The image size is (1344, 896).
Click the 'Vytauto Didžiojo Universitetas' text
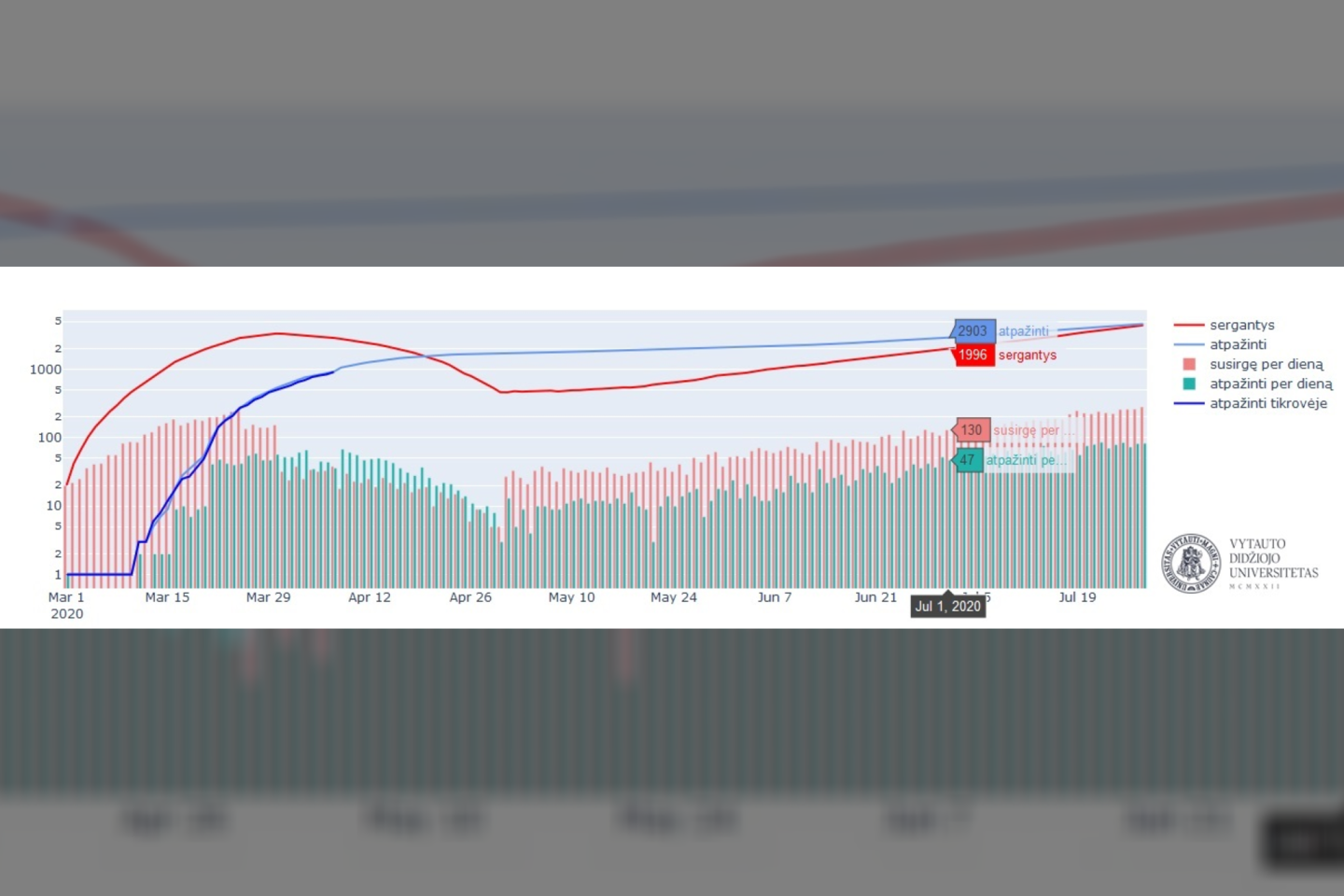point(1273,559)
